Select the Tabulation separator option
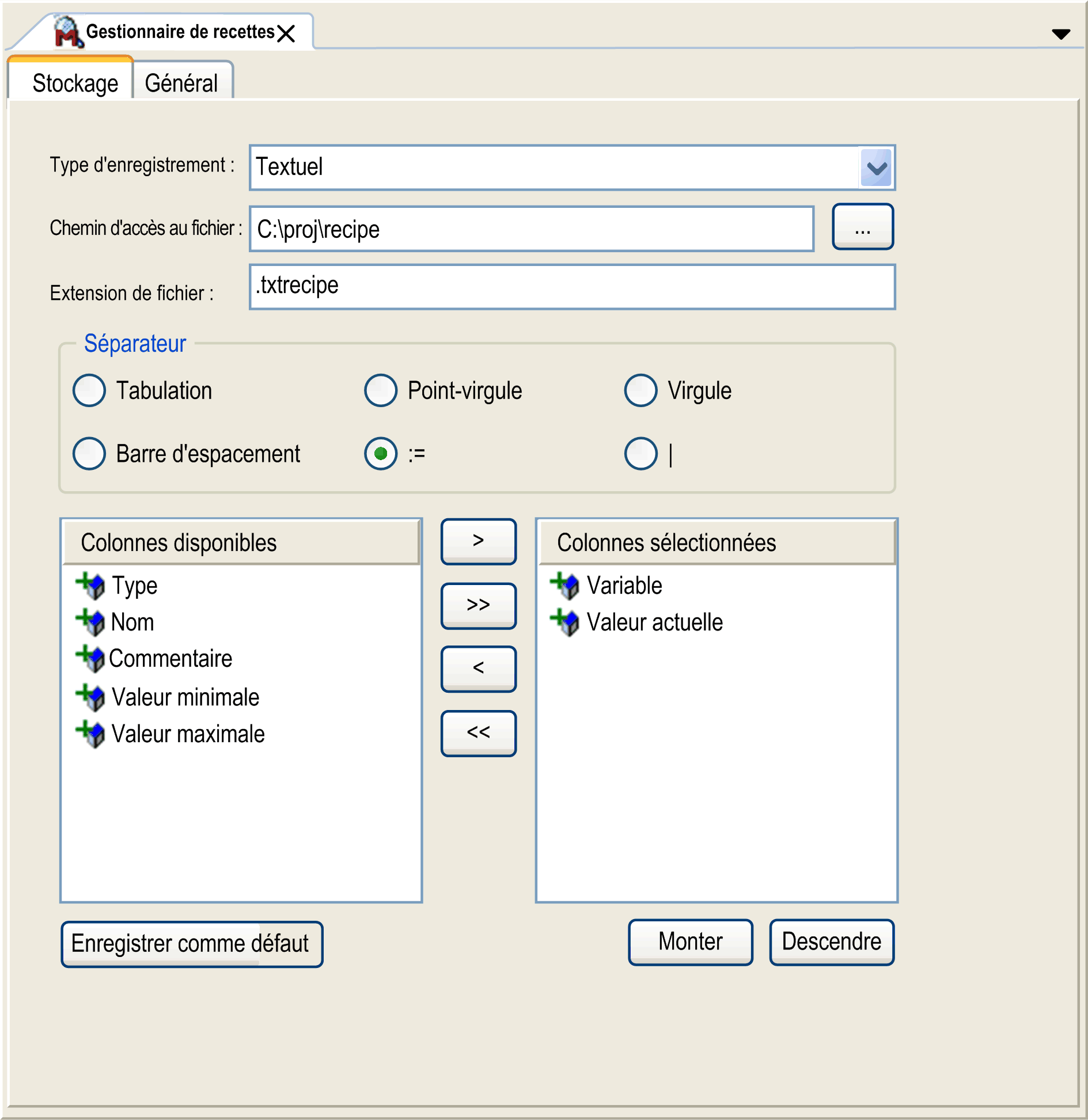This screenshot has height=1120, width=1088. 89,390
